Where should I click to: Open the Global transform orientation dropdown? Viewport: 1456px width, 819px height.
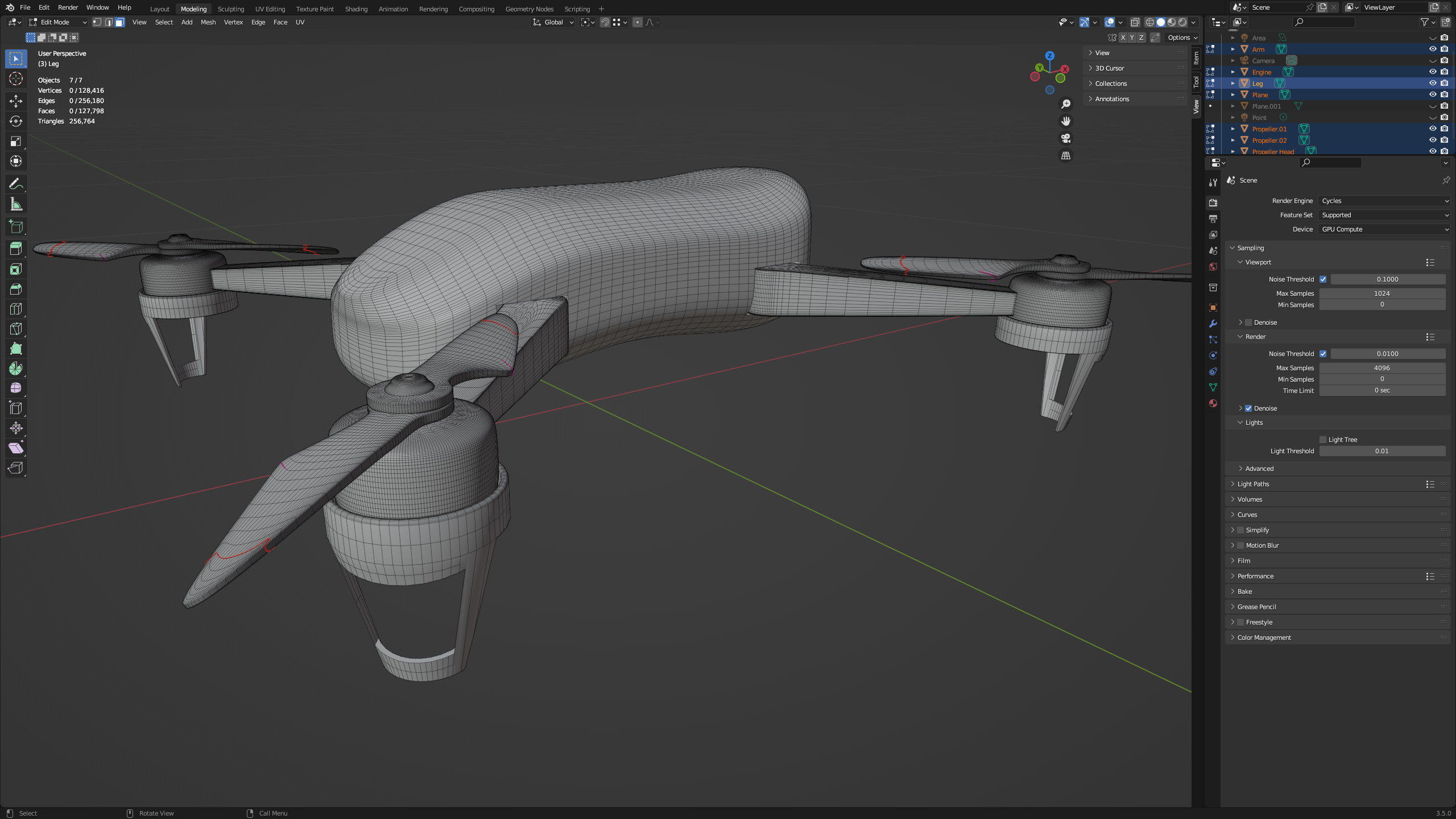(553, 22)
